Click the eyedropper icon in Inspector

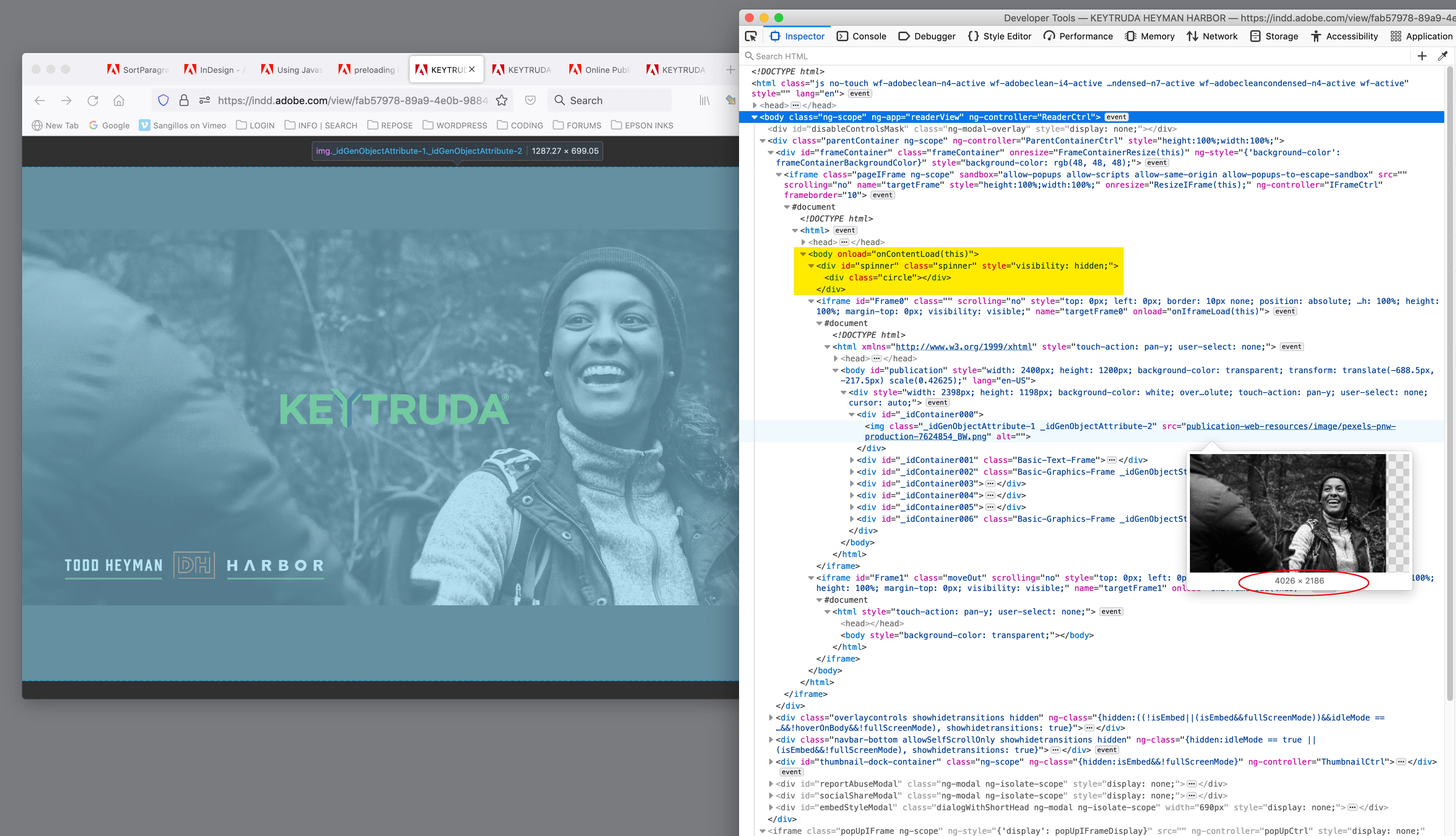[1442, 56]
